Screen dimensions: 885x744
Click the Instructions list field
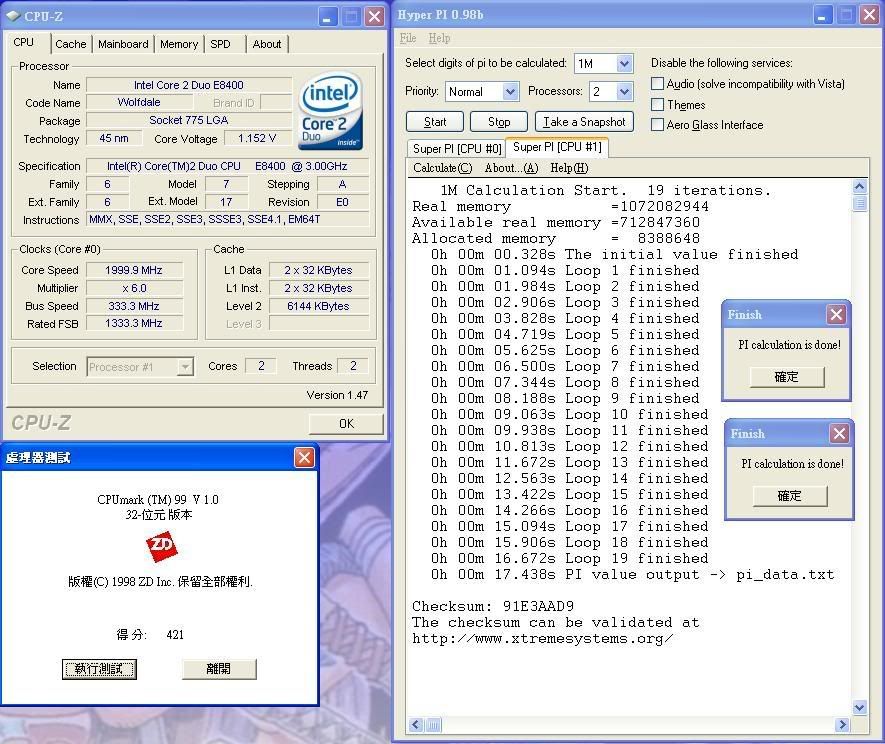coord(228,219)
